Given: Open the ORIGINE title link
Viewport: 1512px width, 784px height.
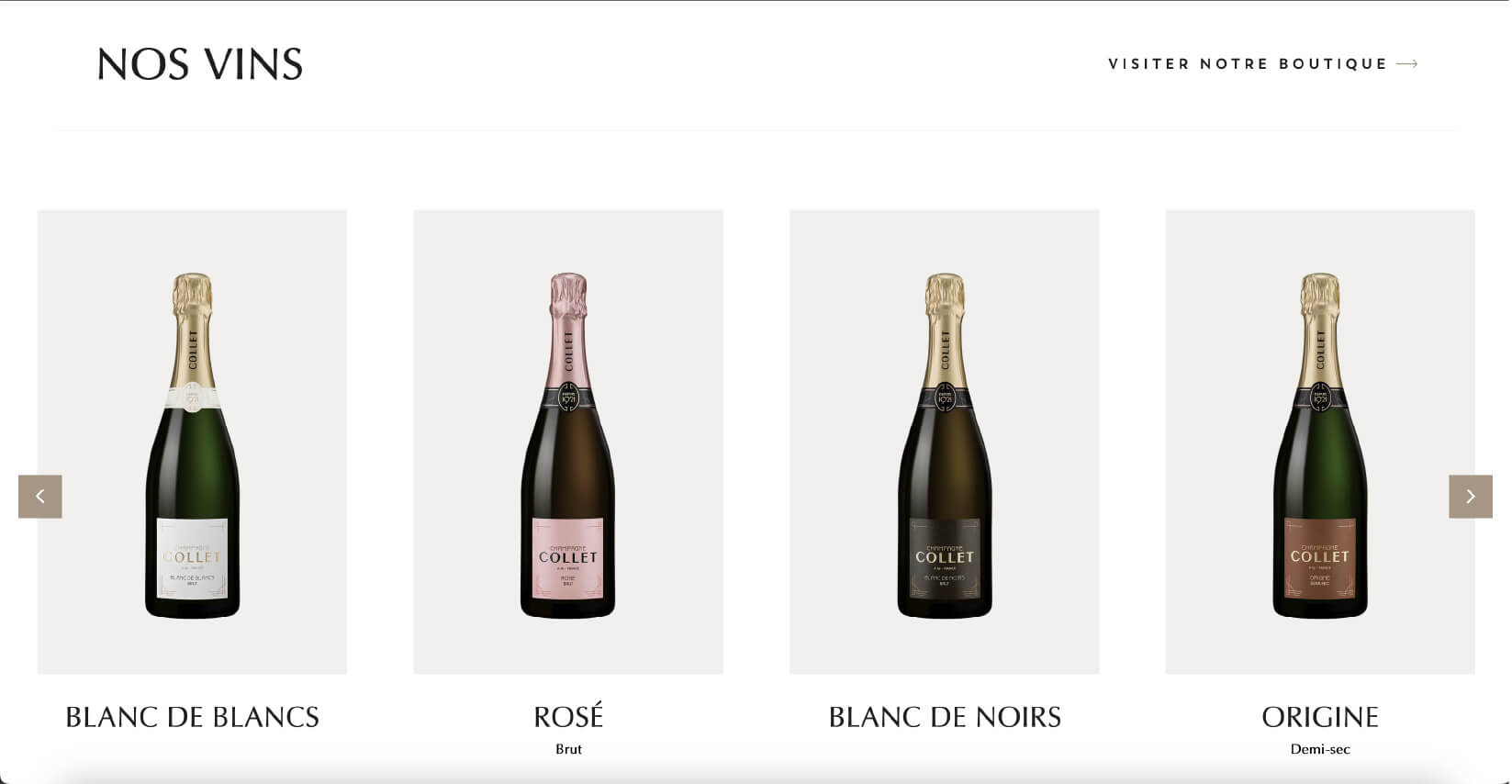Looking at the screenshot, I should pyautogui.click(x=1320, y=717).
